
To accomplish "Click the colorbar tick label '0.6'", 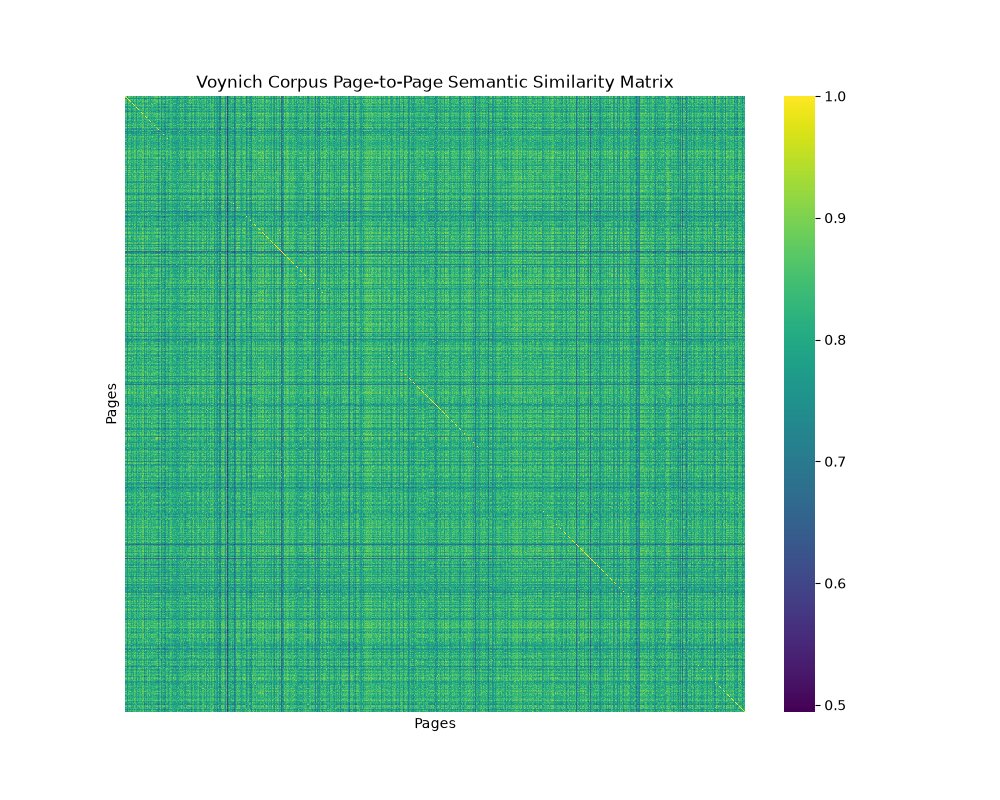I will (835, 583).
